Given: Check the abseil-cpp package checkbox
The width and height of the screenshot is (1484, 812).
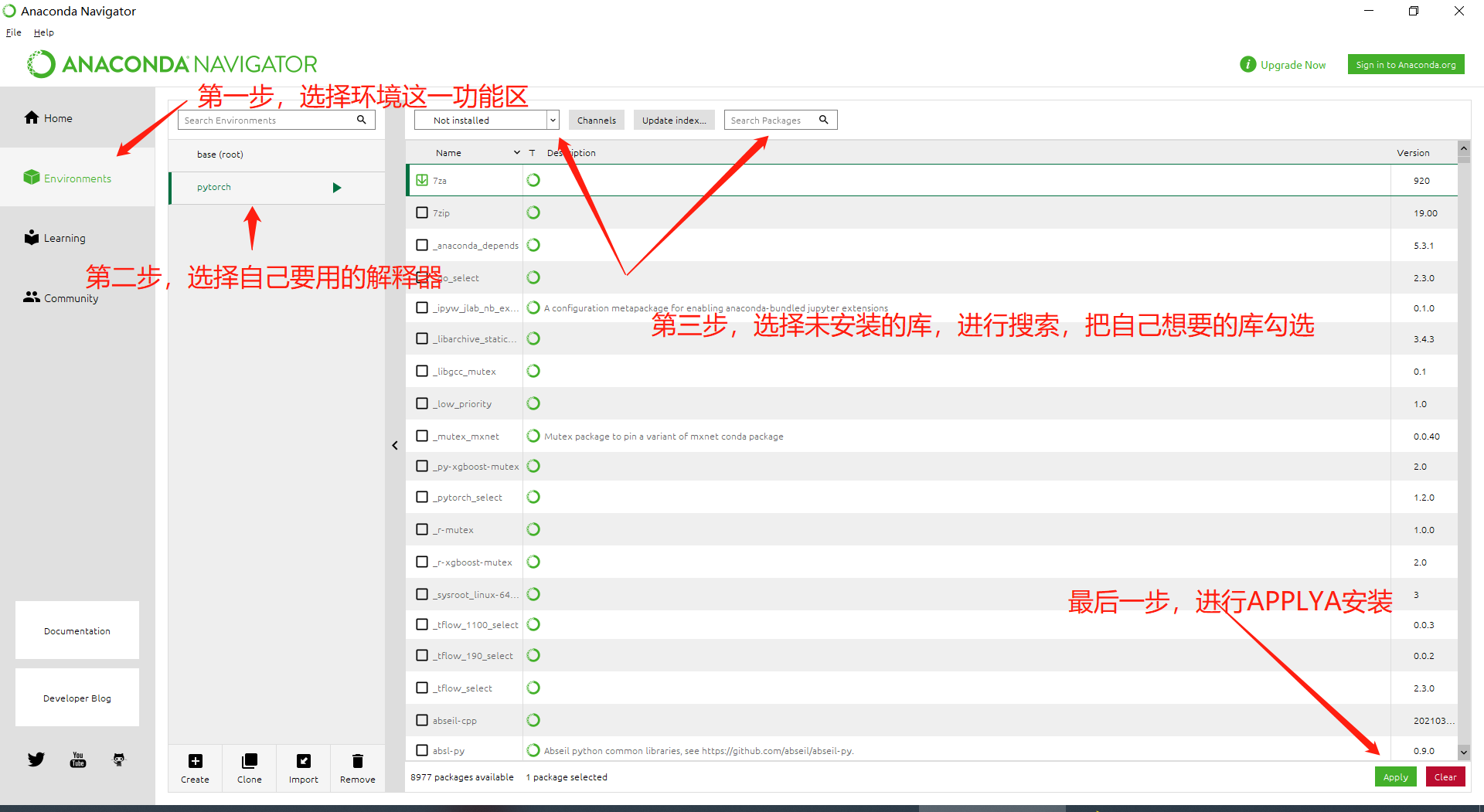Looking at the screenshot, I should (422, 720).
